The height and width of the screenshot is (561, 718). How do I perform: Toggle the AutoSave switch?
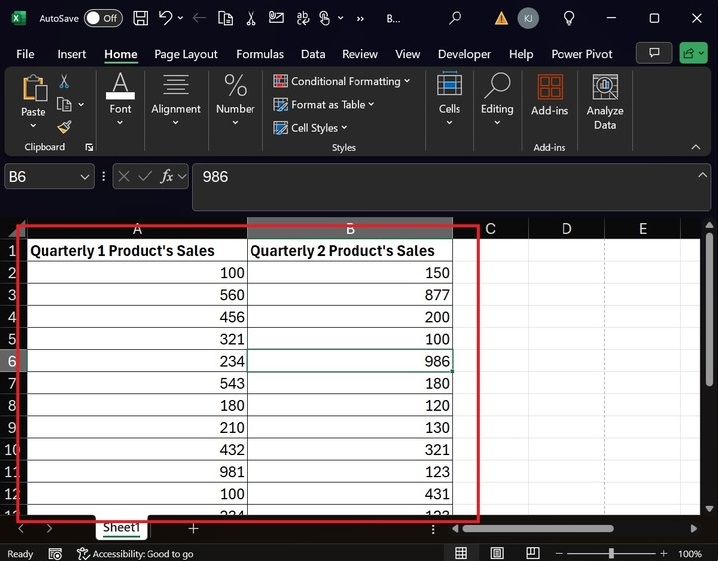(x=103, y=18)
